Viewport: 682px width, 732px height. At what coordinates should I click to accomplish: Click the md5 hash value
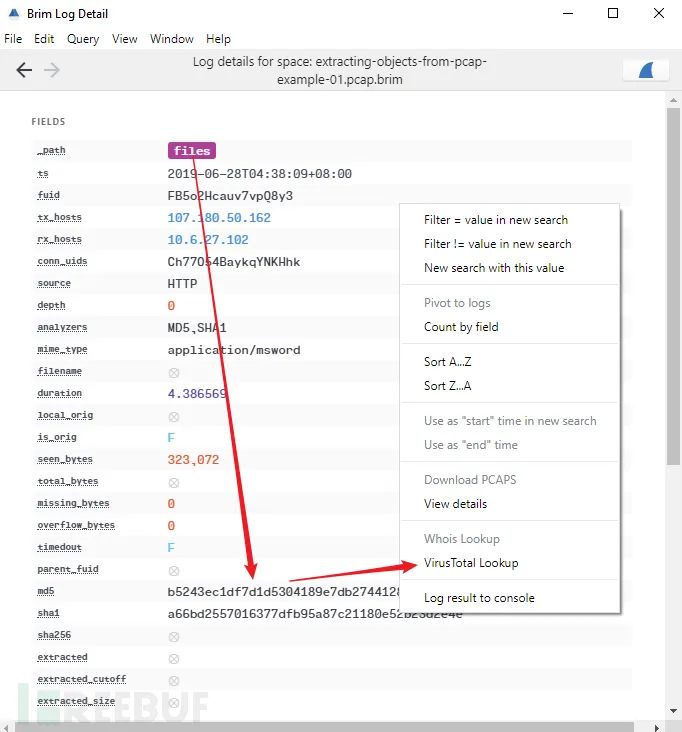coord(283,591)
